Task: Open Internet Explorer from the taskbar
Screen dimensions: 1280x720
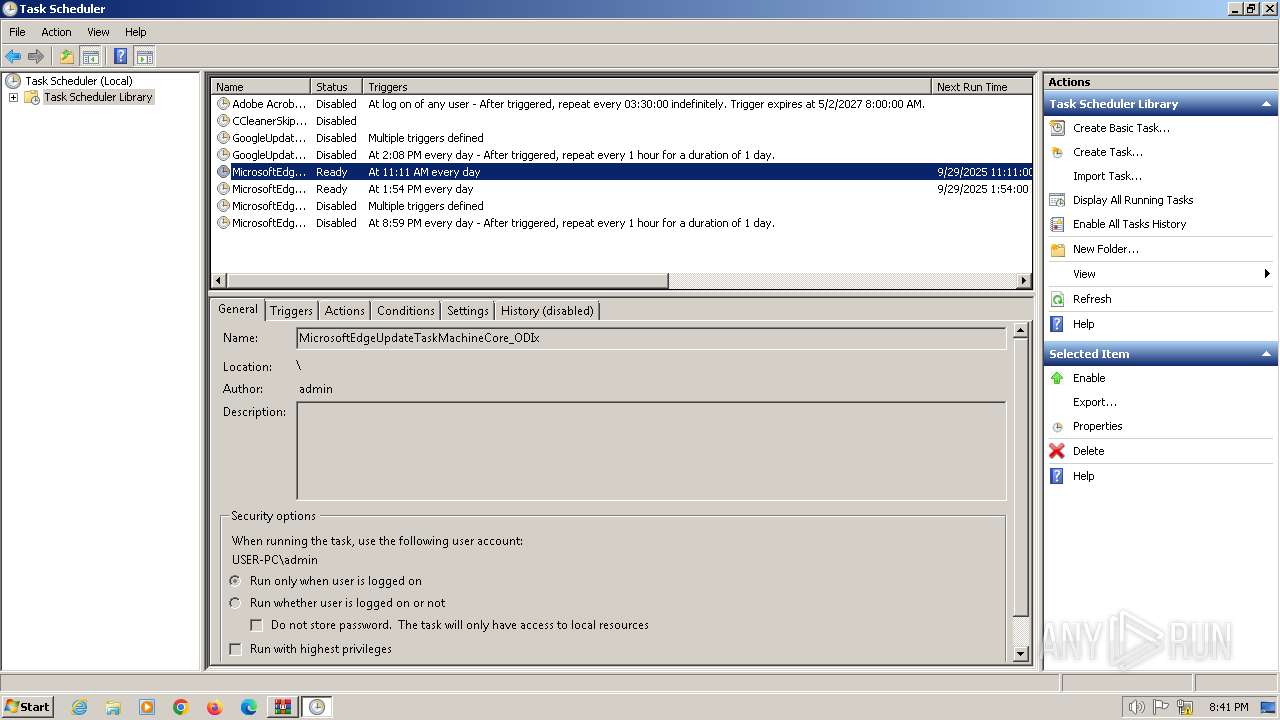Action: [x=79, y=707]
